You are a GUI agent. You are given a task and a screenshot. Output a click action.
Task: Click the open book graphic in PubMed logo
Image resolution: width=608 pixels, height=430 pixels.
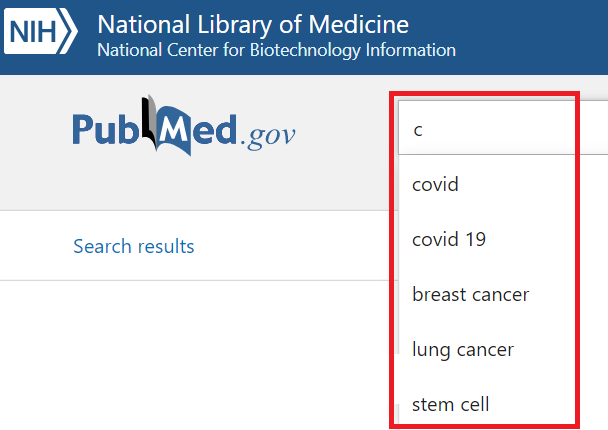[x=167, y=126]
